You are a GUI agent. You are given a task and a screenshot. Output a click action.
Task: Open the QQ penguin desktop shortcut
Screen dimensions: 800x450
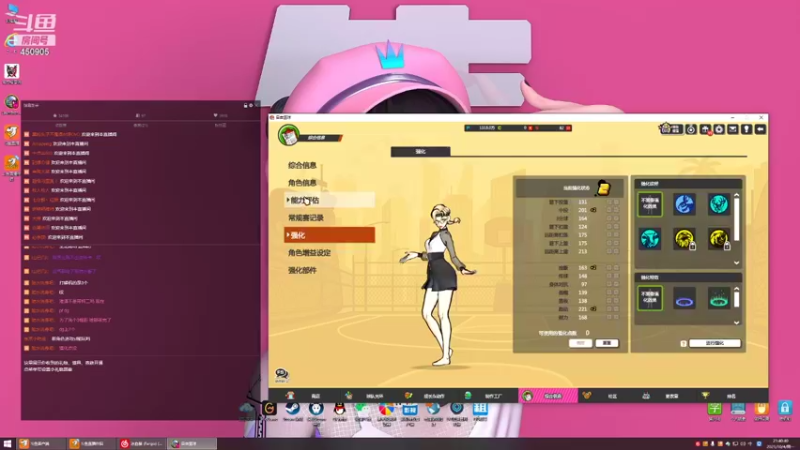(x=339, y=410)
